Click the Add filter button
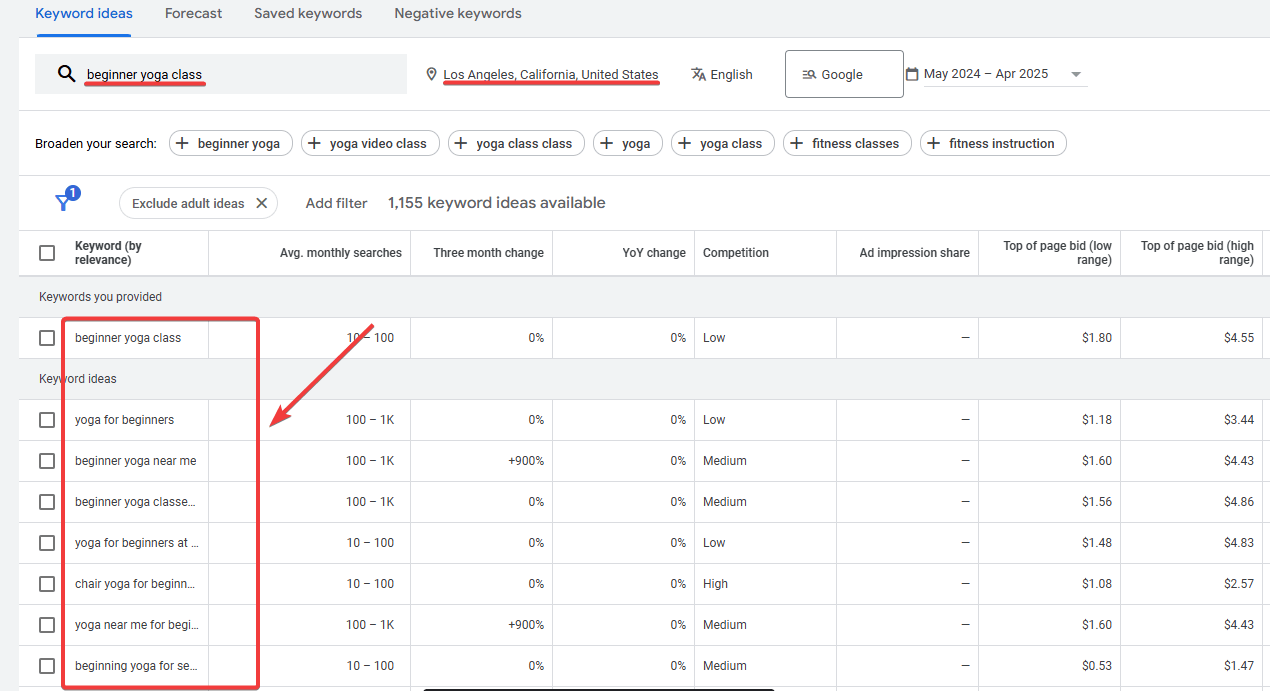 (x=336, y=202)
